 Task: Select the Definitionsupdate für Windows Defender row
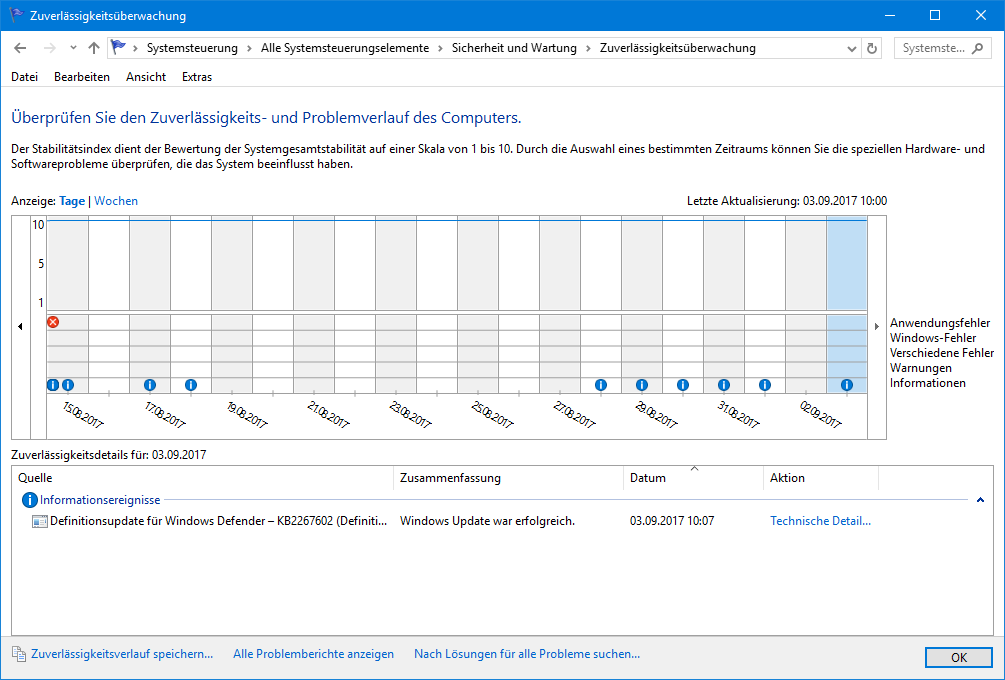503,521
